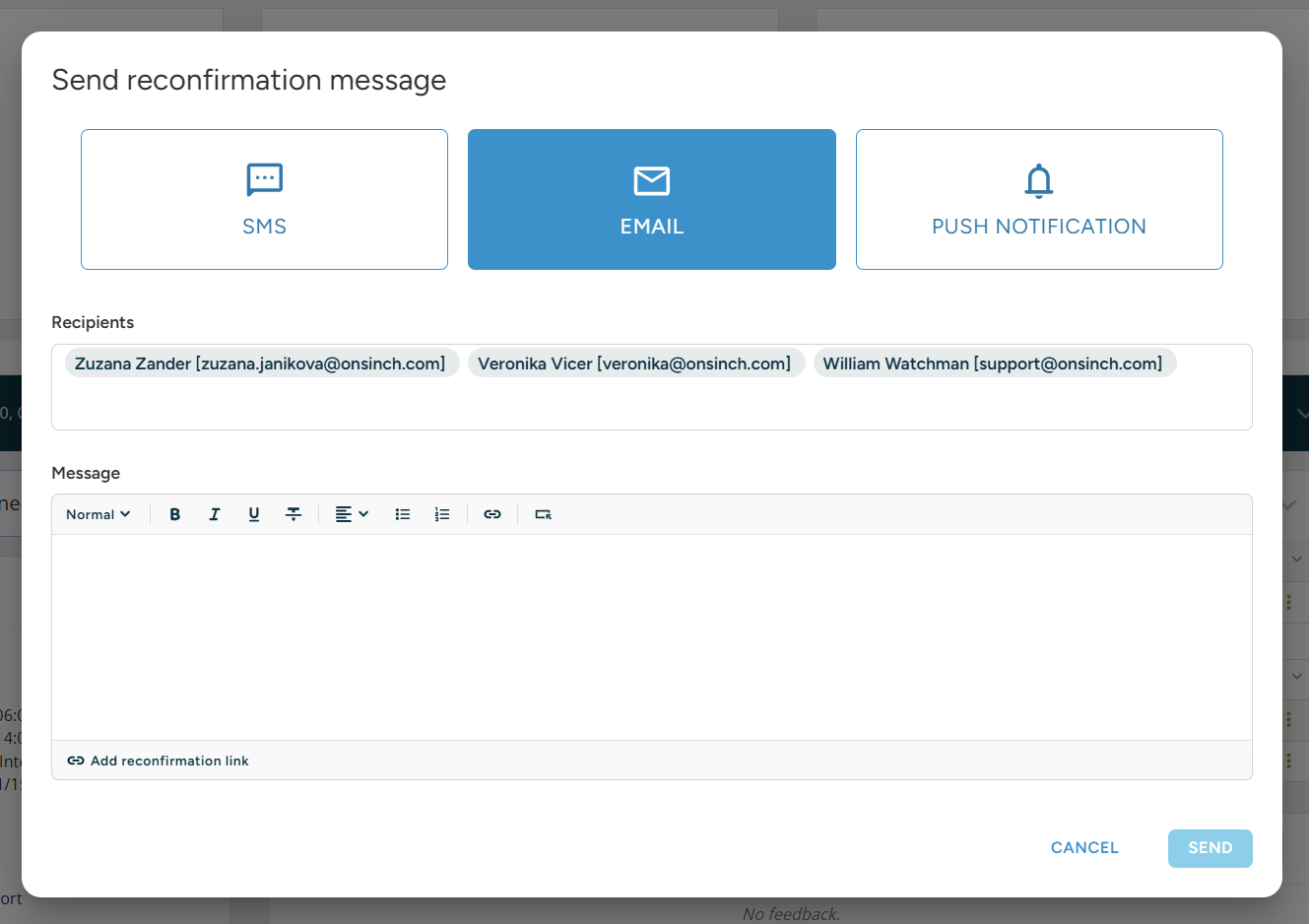Insert a hyperlink from the toolbar
The height and width of the screenshot is (924, 1309).
pyautogui.click(x=492, y=514)
